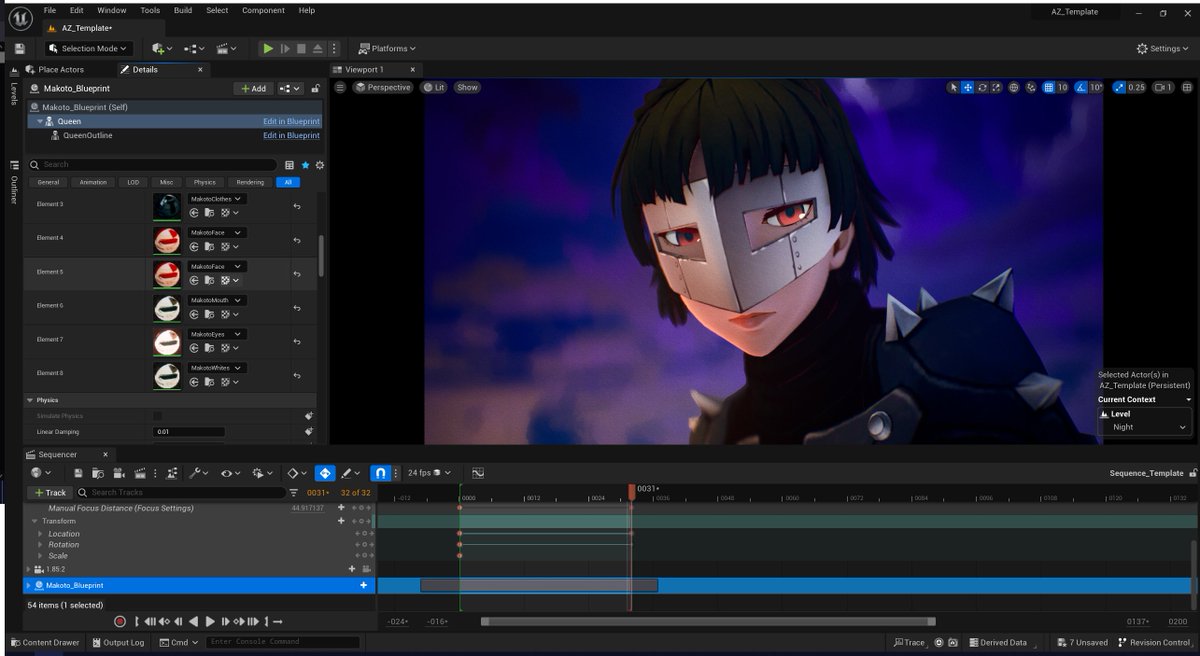This screenshot has height=656, width=1200.
Task: Click the eject button in play toolbar
Action: (x=318, y=48)
